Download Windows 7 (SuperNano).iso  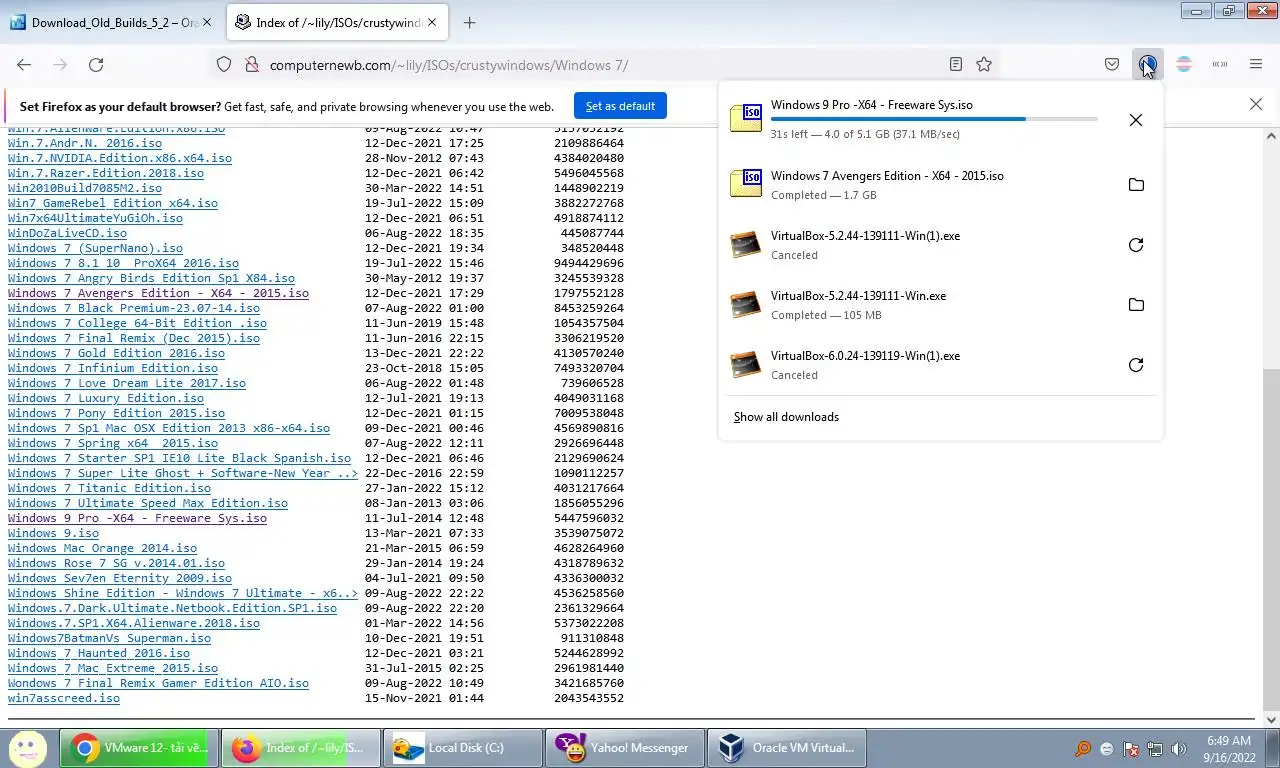click(x=95, y=248)
